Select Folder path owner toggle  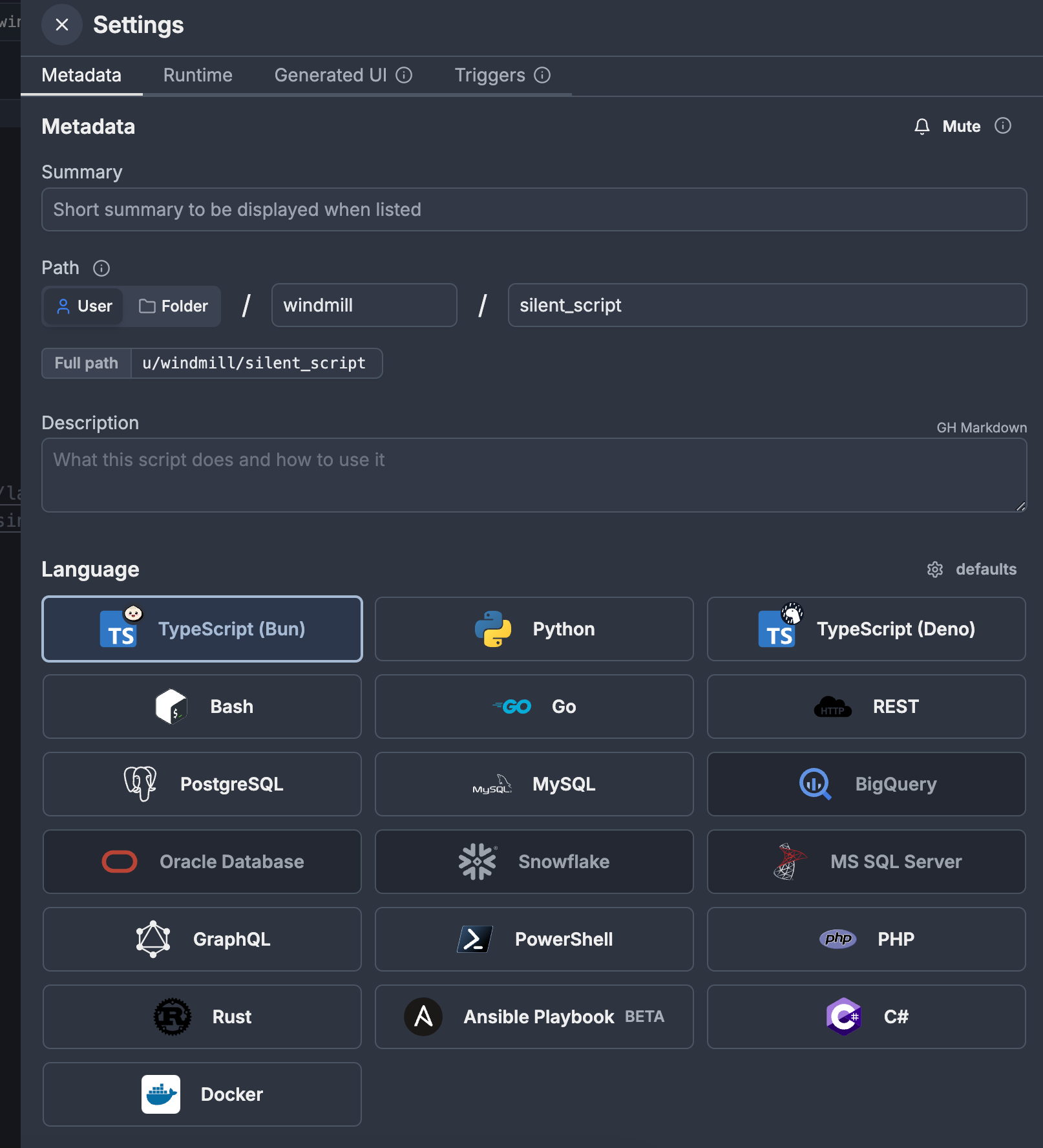click(x=173, y=306)
